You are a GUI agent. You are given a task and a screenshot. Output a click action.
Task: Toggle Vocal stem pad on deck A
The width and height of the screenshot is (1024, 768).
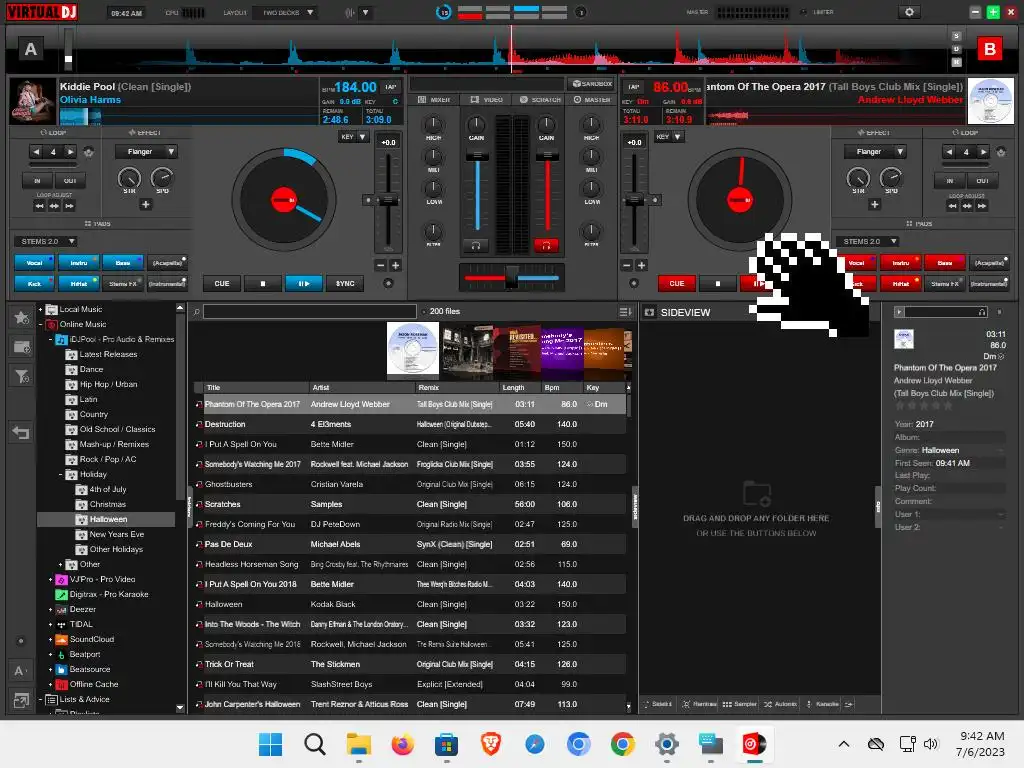tap(34, 263)
